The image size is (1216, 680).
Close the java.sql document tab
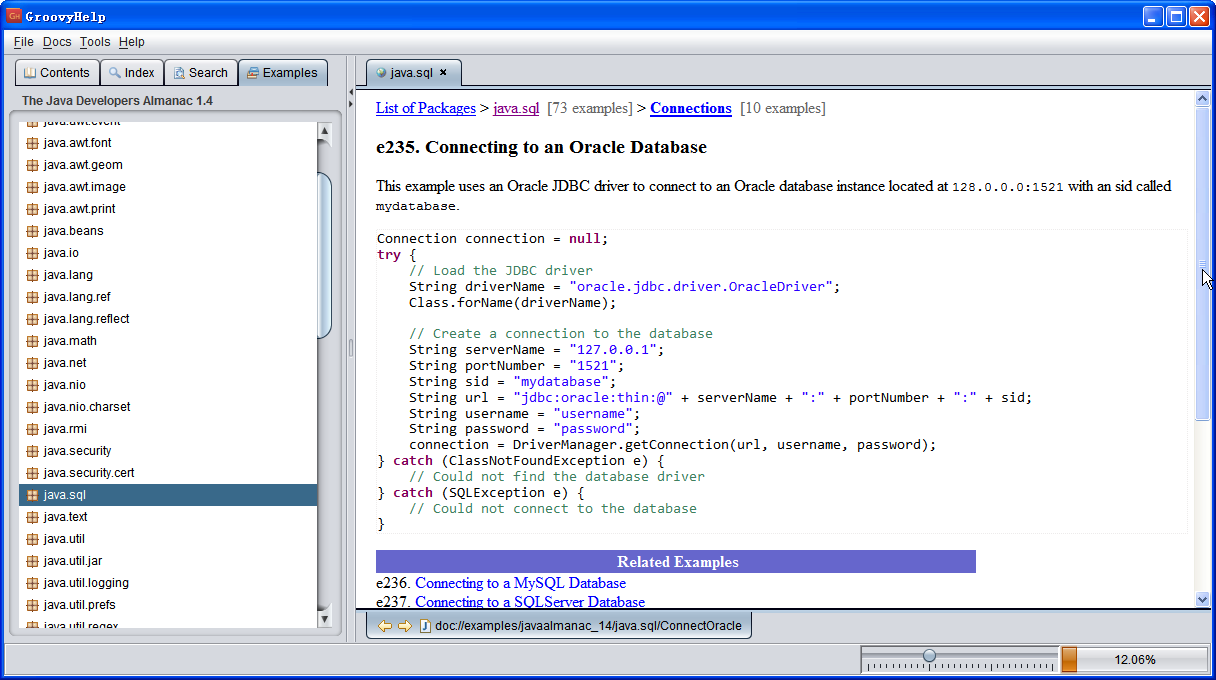443,72
